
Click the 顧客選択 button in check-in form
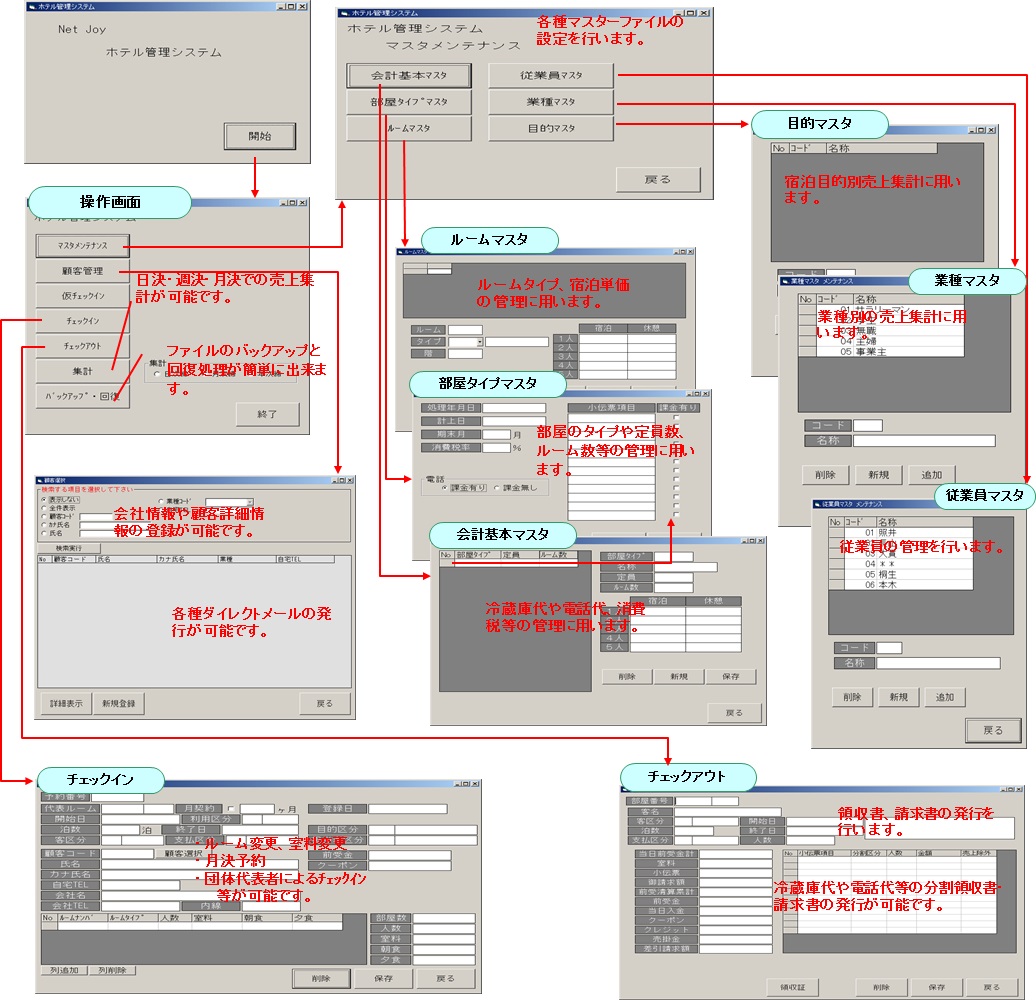[183, 853]
